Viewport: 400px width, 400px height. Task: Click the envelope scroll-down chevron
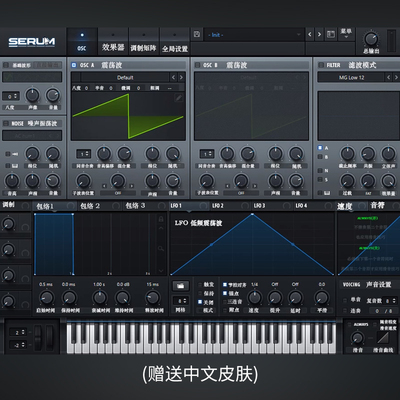tap(161, 270)
